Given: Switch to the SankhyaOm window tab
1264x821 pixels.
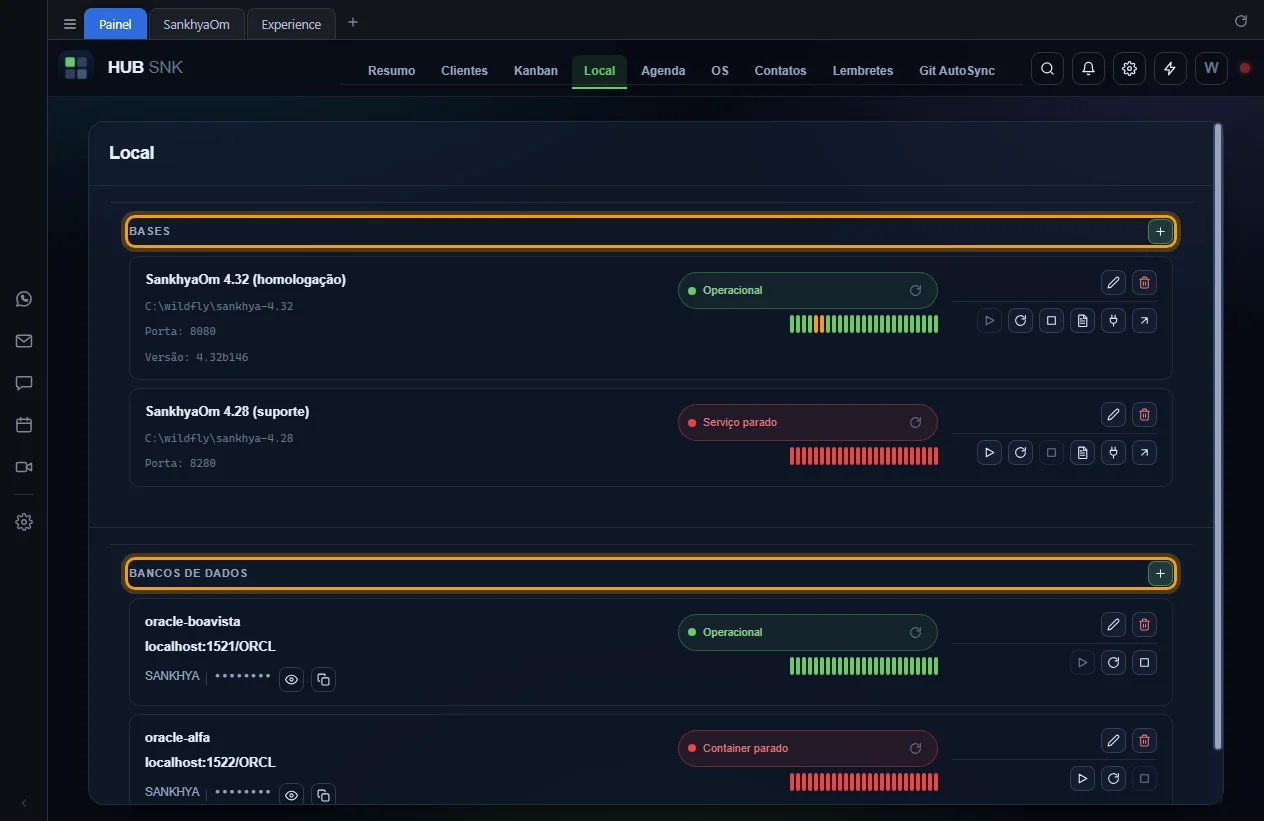Looking at the screenshot, I should pyautogui.click(x=196, y=24).
